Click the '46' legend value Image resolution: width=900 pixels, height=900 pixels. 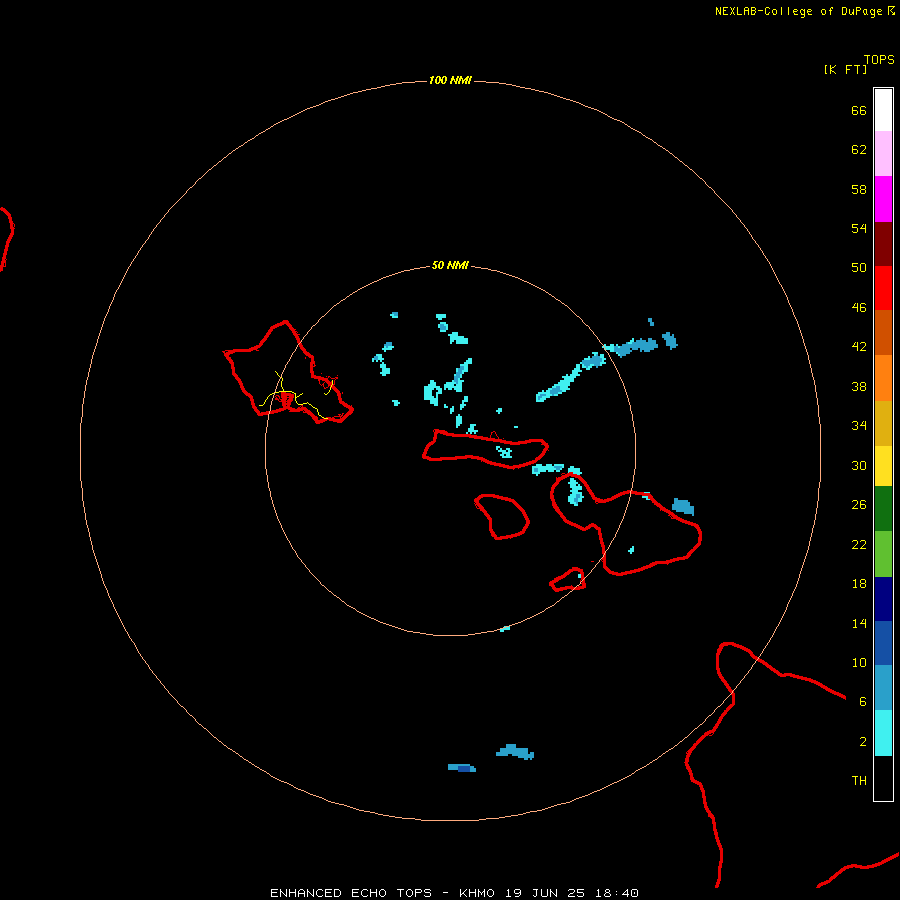click(x=859, y=307)
